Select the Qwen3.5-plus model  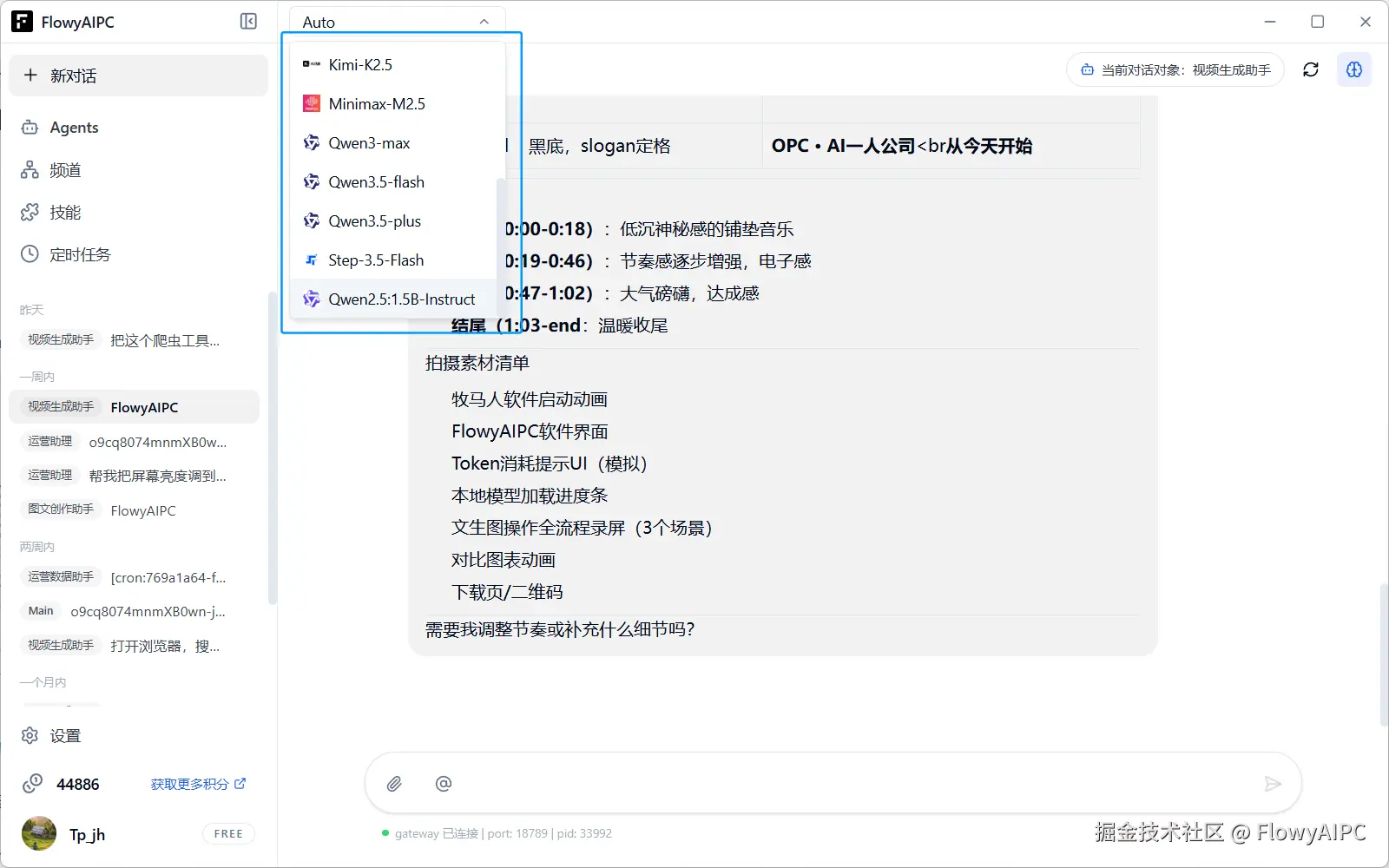point(393,221)
